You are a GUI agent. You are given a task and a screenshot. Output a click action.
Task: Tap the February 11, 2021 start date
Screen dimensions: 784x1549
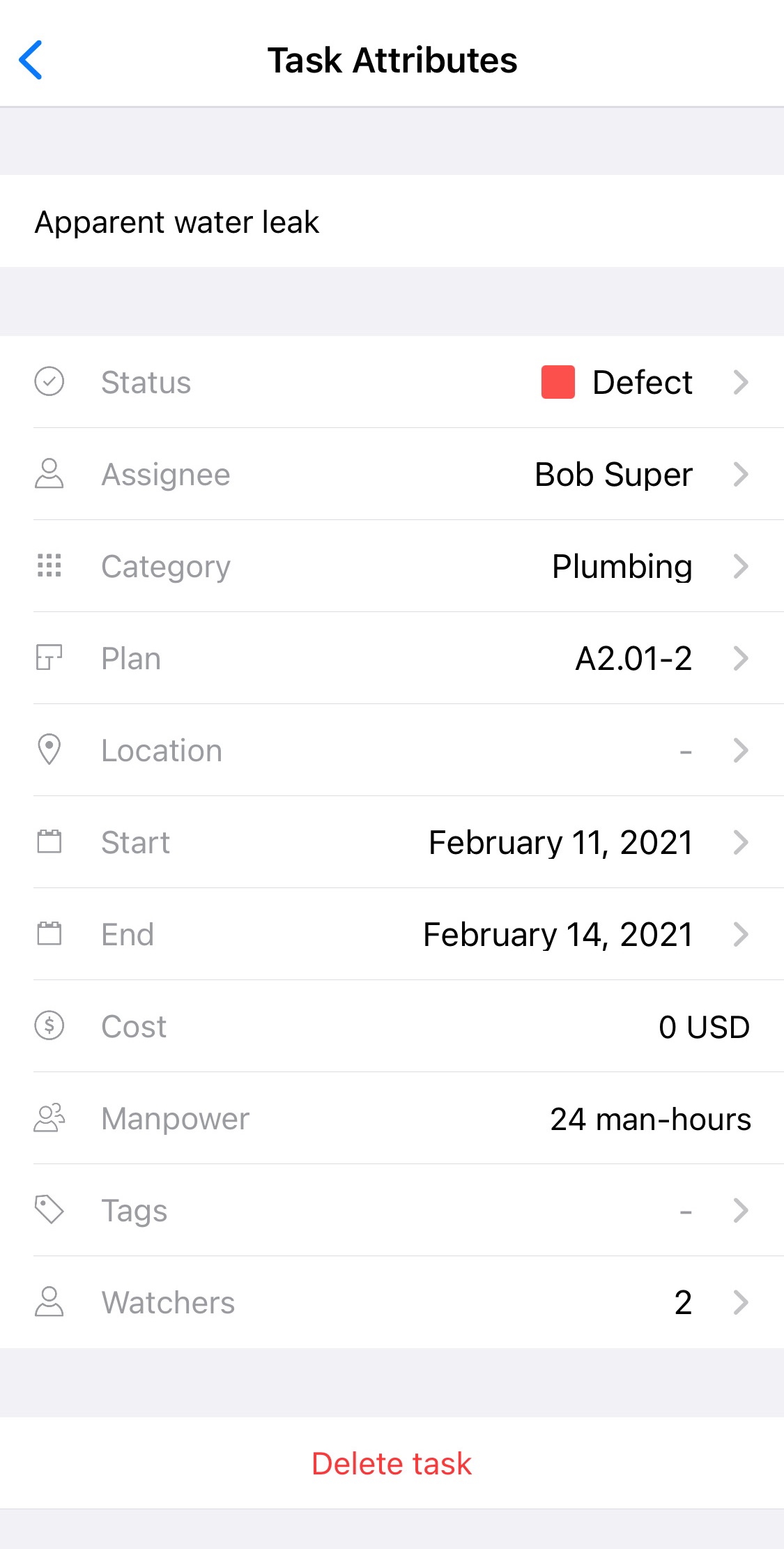click(561, 843)
